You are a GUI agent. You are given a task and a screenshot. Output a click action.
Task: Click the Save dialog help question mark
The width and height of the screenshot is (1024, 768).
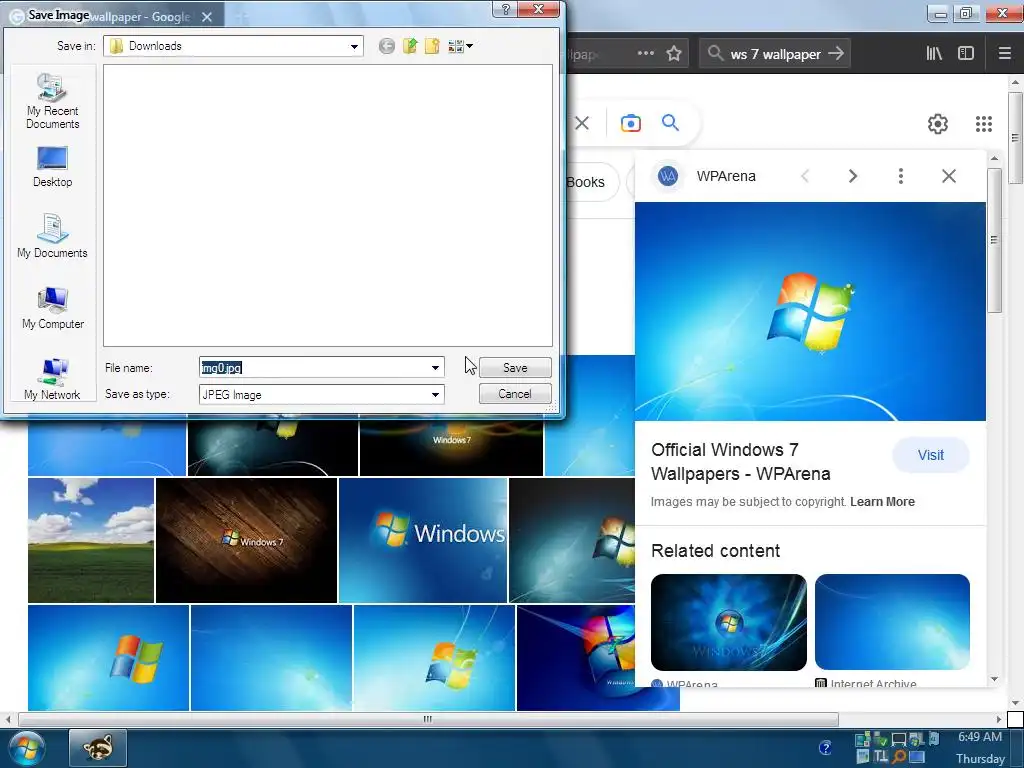pyautogui.click(x=505, y=8)
